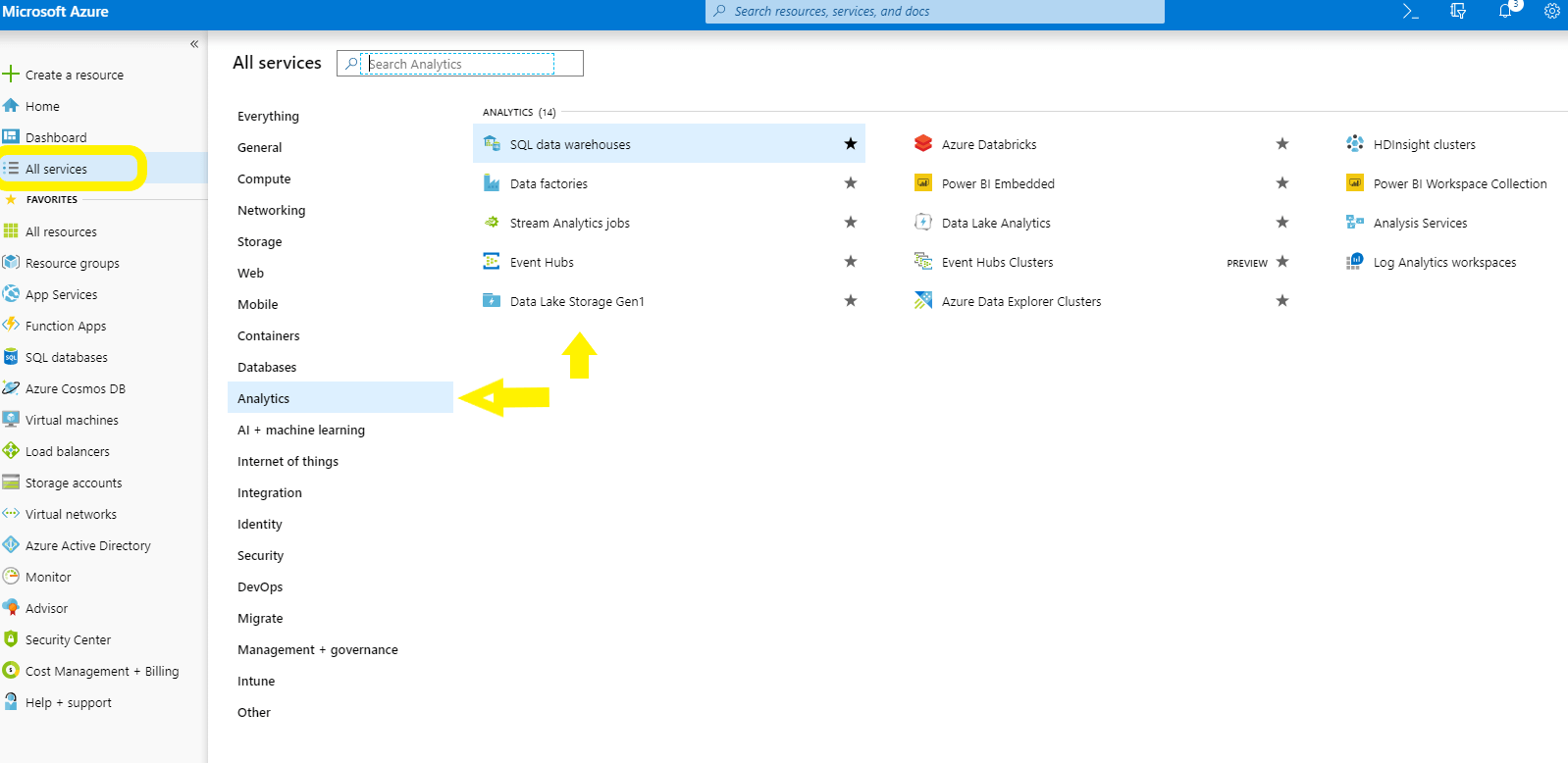This screenshot has height=763, width=1568.
Task: Collapse the left sidebar
Action: 194,44
